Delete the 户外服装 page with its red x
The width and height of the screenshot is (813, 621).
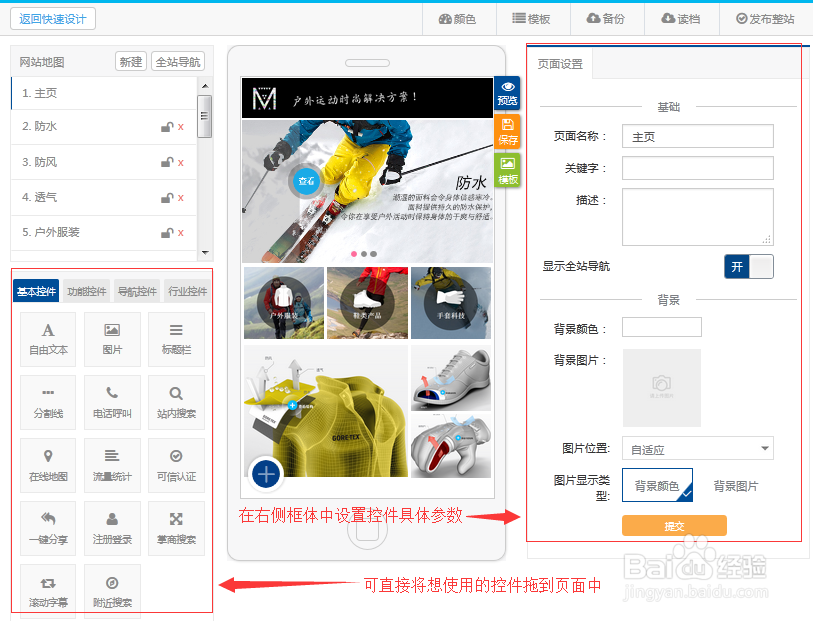(180, 233)
